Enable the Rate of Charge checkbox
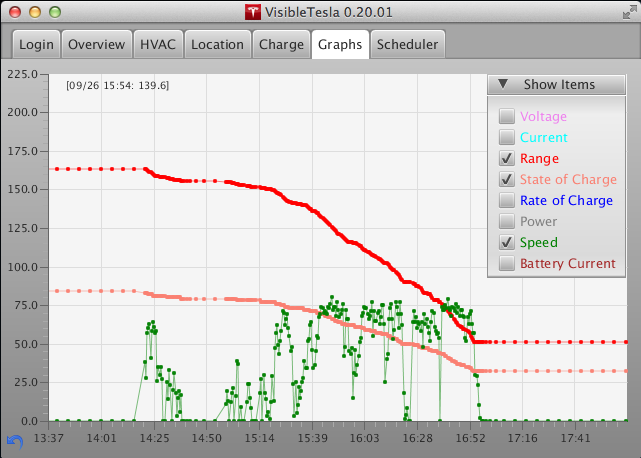Viewport: 641px width, 458px height. [507, 200]
